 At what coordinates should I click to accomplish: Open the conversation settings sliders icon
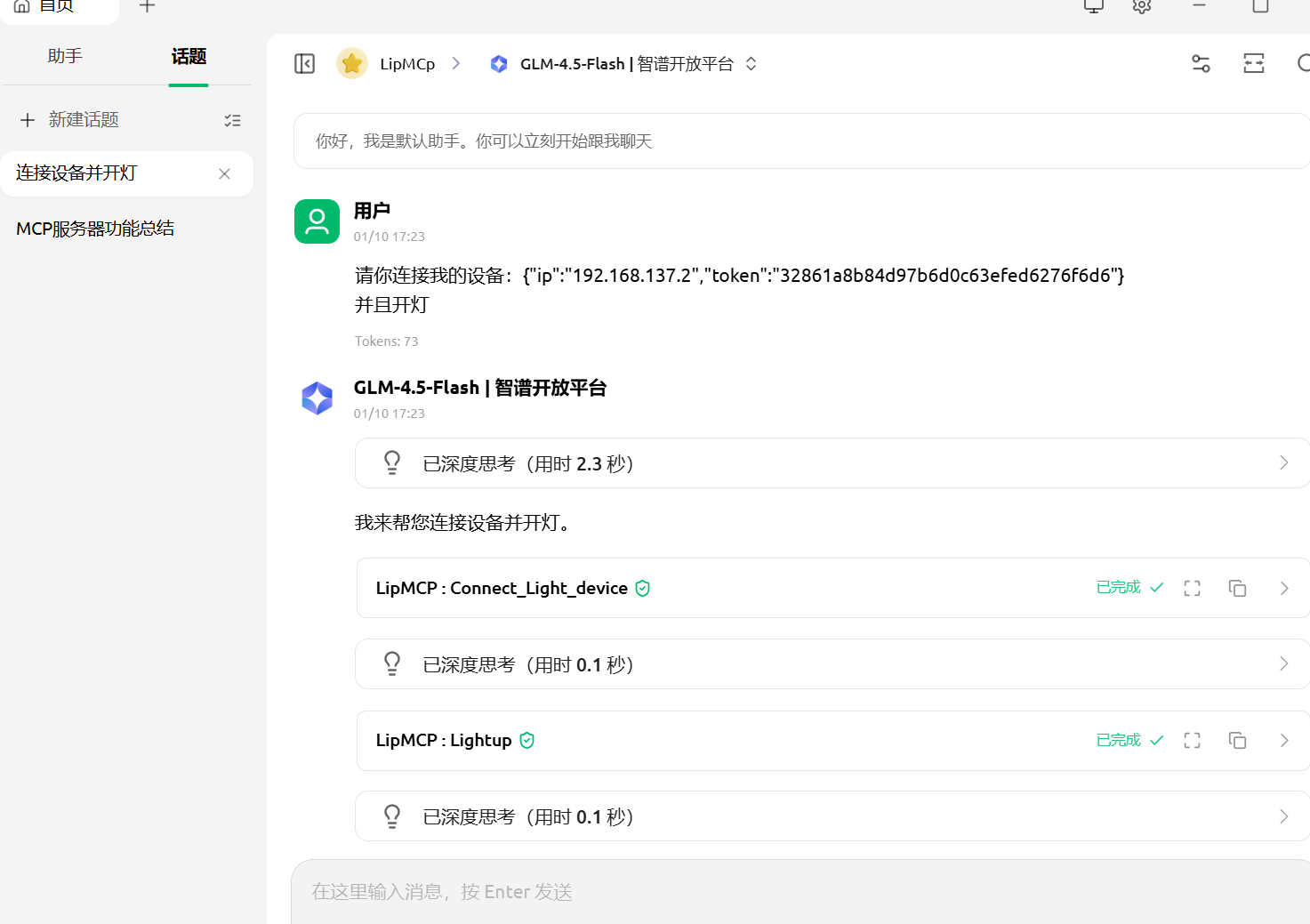click(1201, 63)
